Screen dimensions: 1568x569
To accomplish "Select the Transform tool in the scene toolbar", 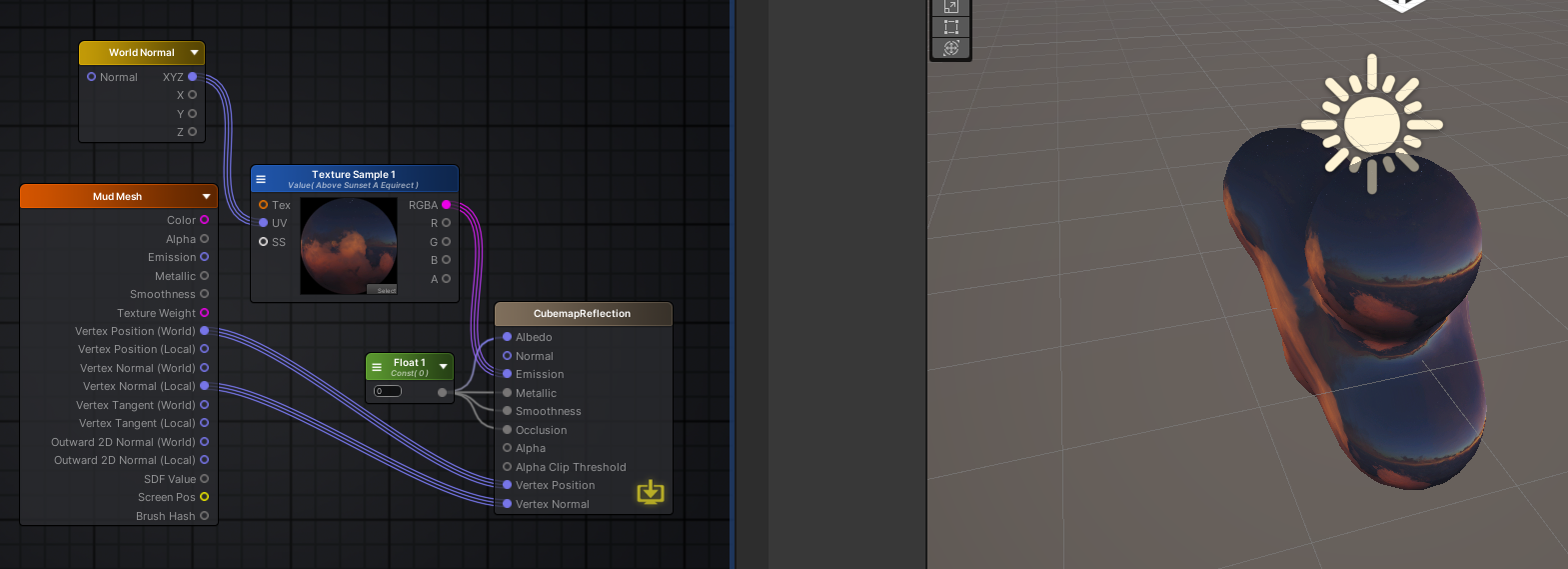I will pos(950,48).
